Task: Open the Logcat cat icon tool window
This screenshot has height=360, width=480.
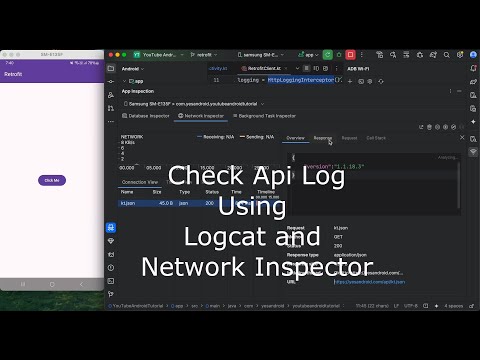Action: click(111, 254)
